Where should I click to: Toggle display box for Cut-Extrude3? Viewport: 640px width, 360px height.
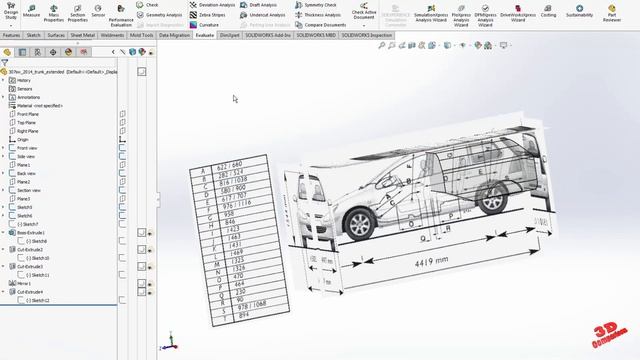coord(142,266)
